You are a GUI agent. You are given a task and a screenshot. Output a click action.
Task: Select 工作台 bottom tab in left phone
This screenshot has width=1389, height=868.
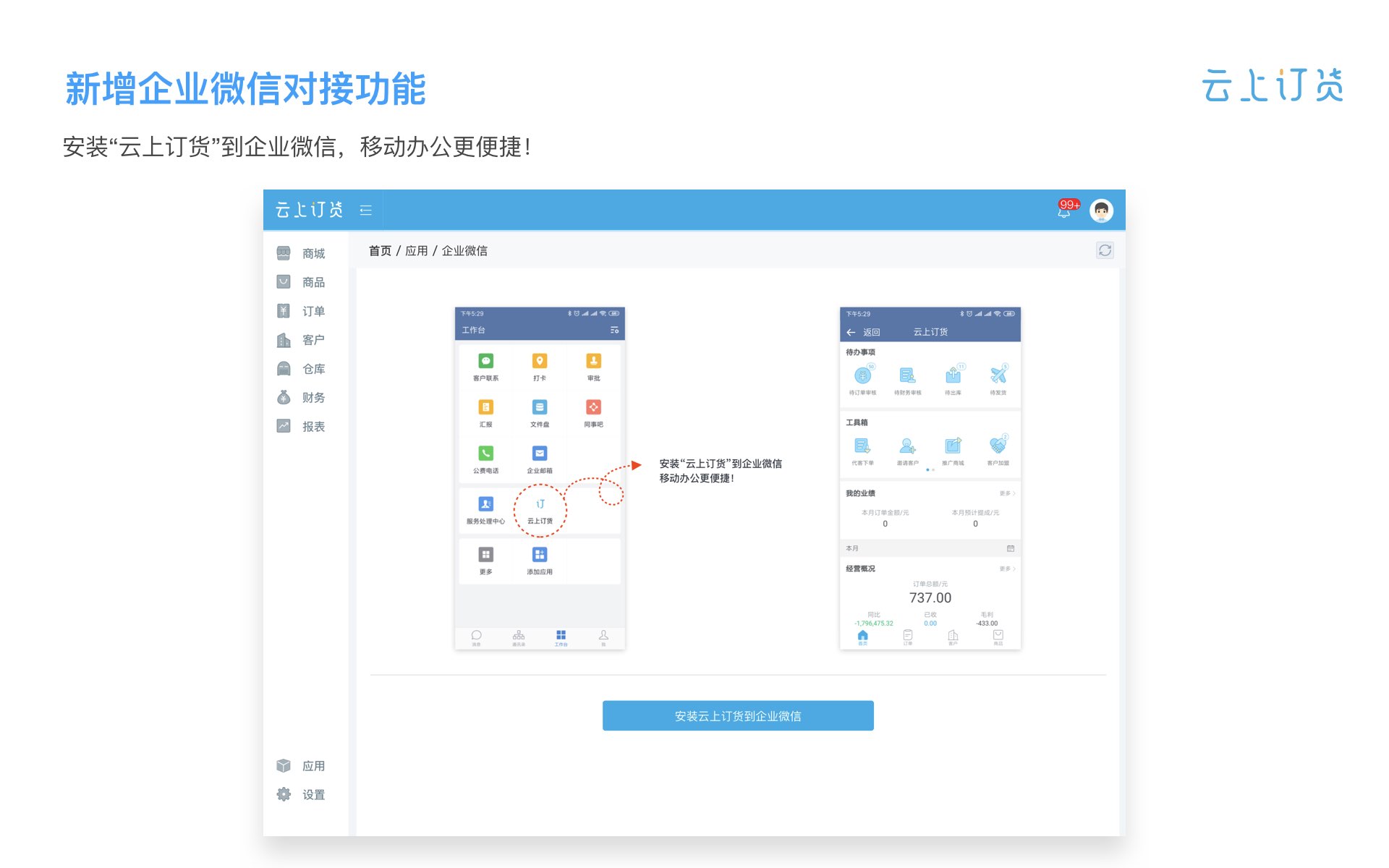pyautogui.click(x=561, y=637)
